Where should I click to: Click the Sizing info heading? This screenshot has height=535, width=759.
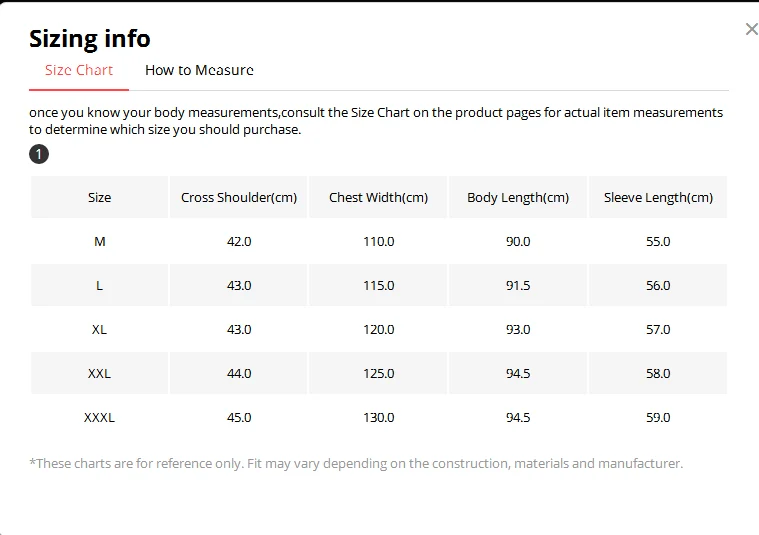pos(90,39)
